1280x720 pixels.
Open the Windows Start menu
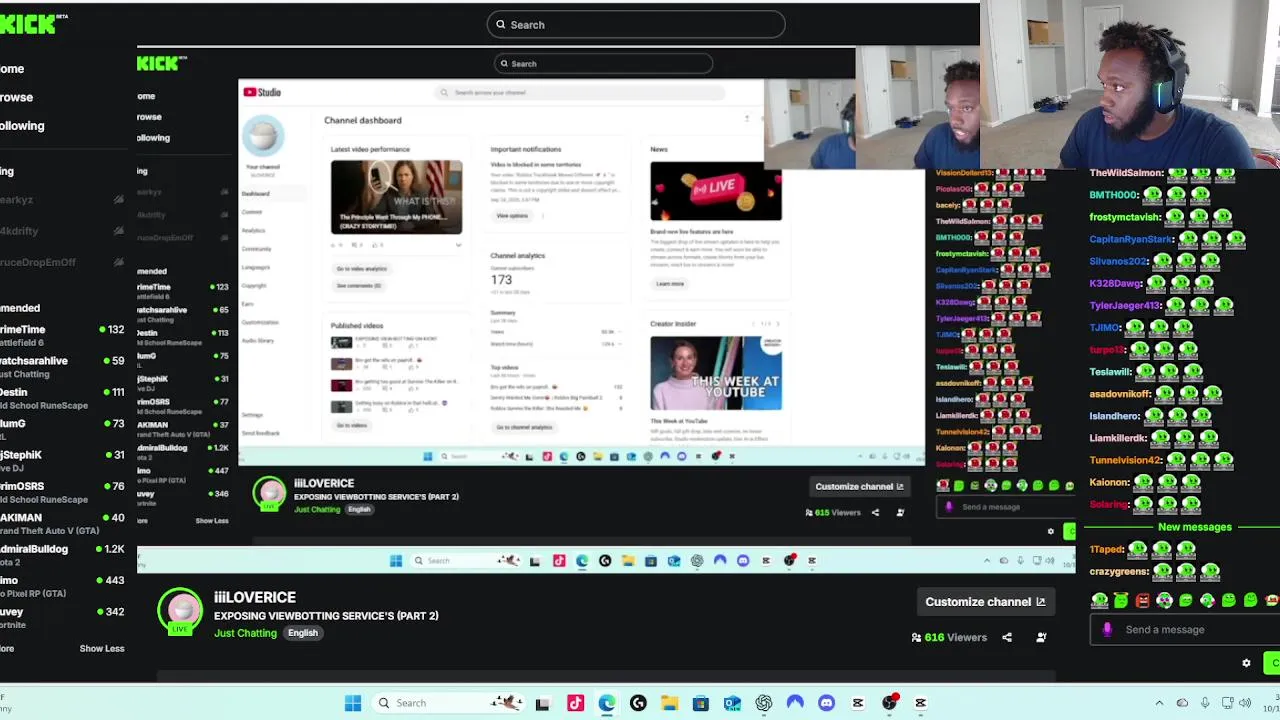click(353, 703)
